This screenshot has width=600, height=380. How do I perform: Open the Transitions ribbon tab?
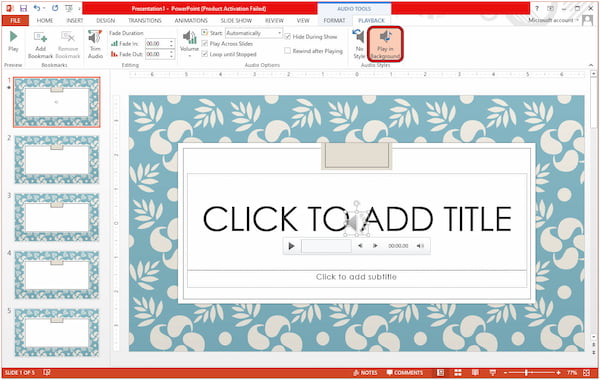coord(145,20)
